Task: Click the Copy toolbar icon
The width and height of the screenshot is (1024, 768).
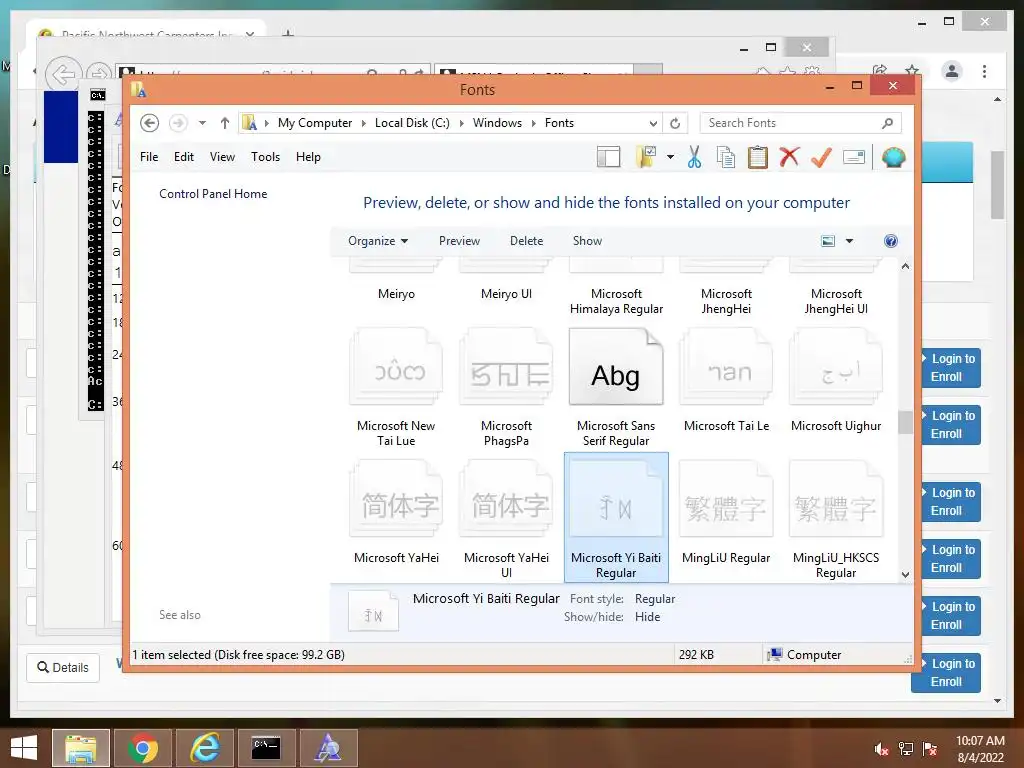Action: [x=726, y=157]
